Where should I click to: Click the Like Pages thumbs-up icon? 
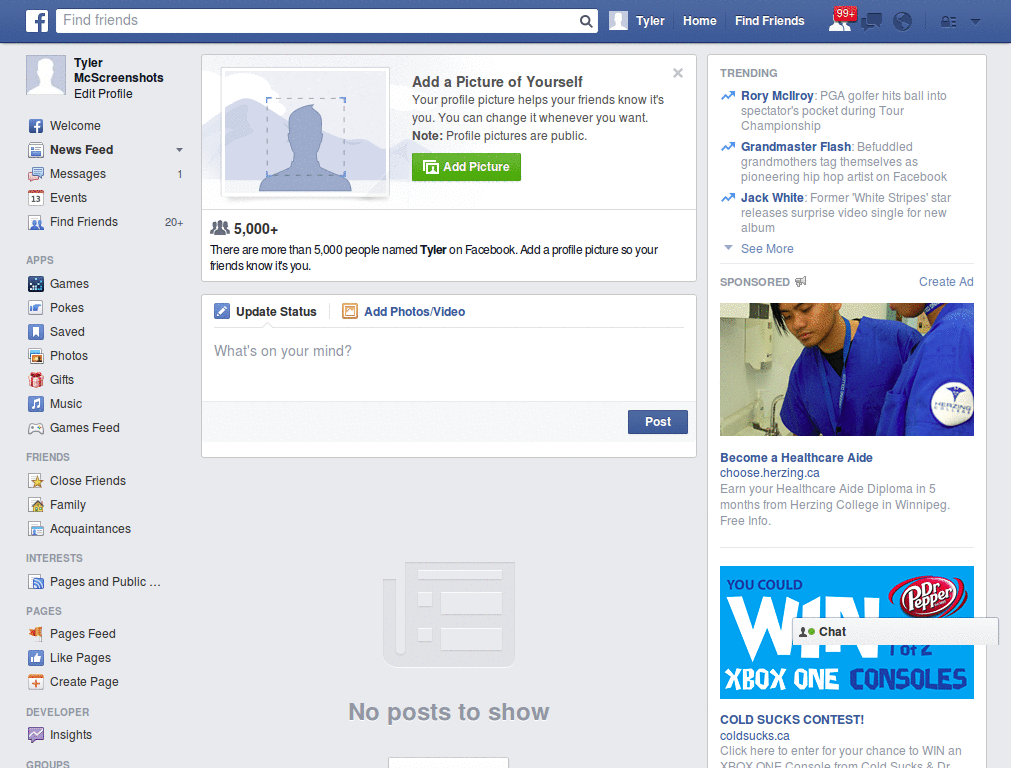36,658
